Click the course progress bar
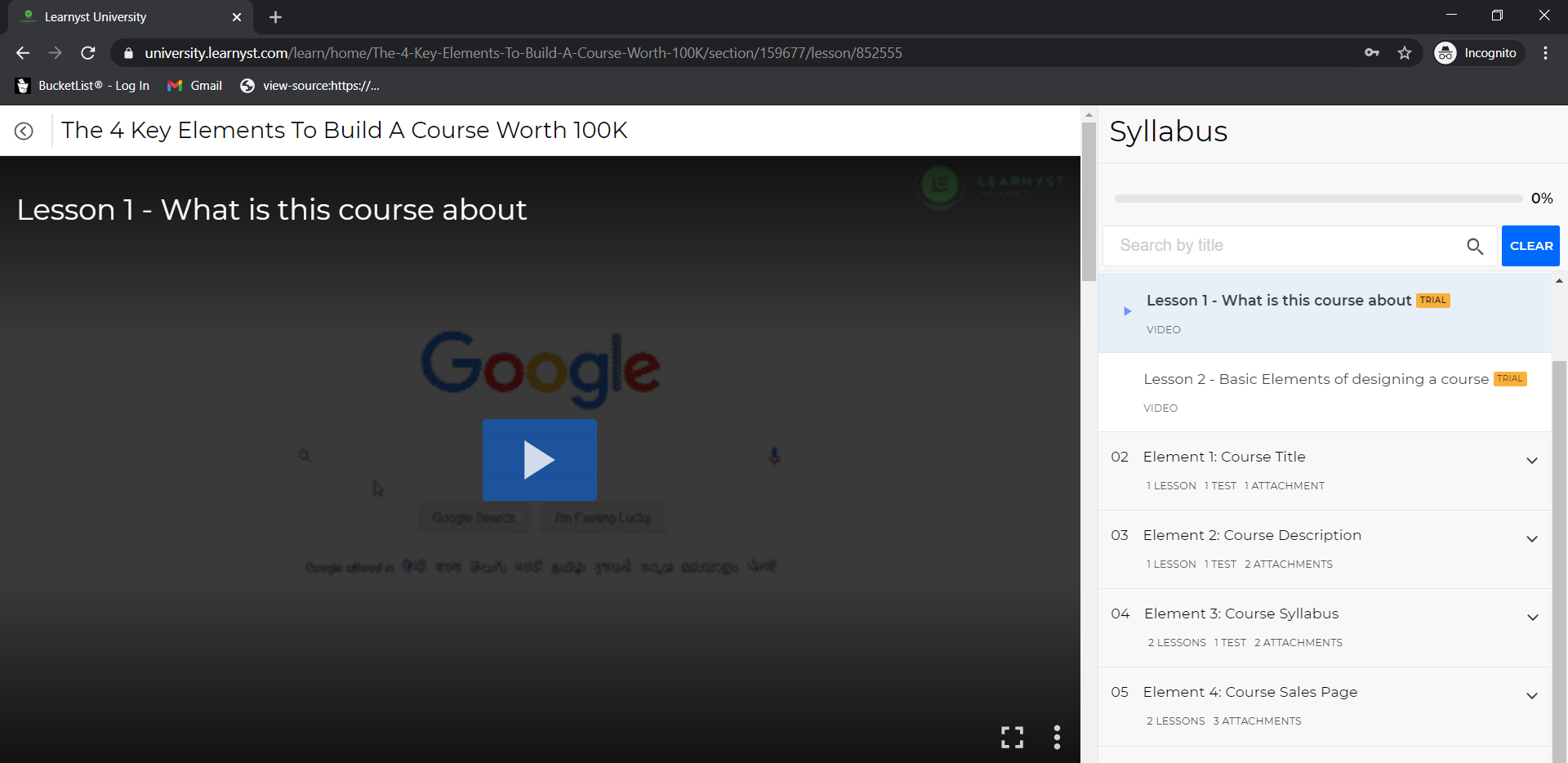 (1318, 199)
